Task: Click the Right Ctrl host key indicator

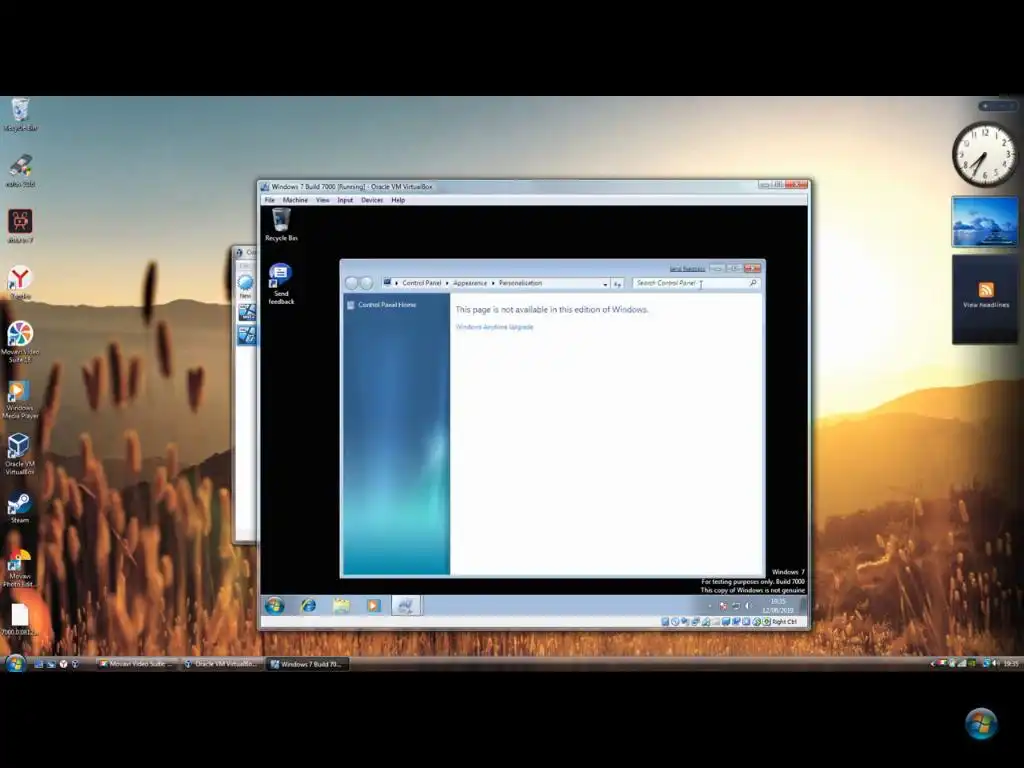Action: (784, 622)
